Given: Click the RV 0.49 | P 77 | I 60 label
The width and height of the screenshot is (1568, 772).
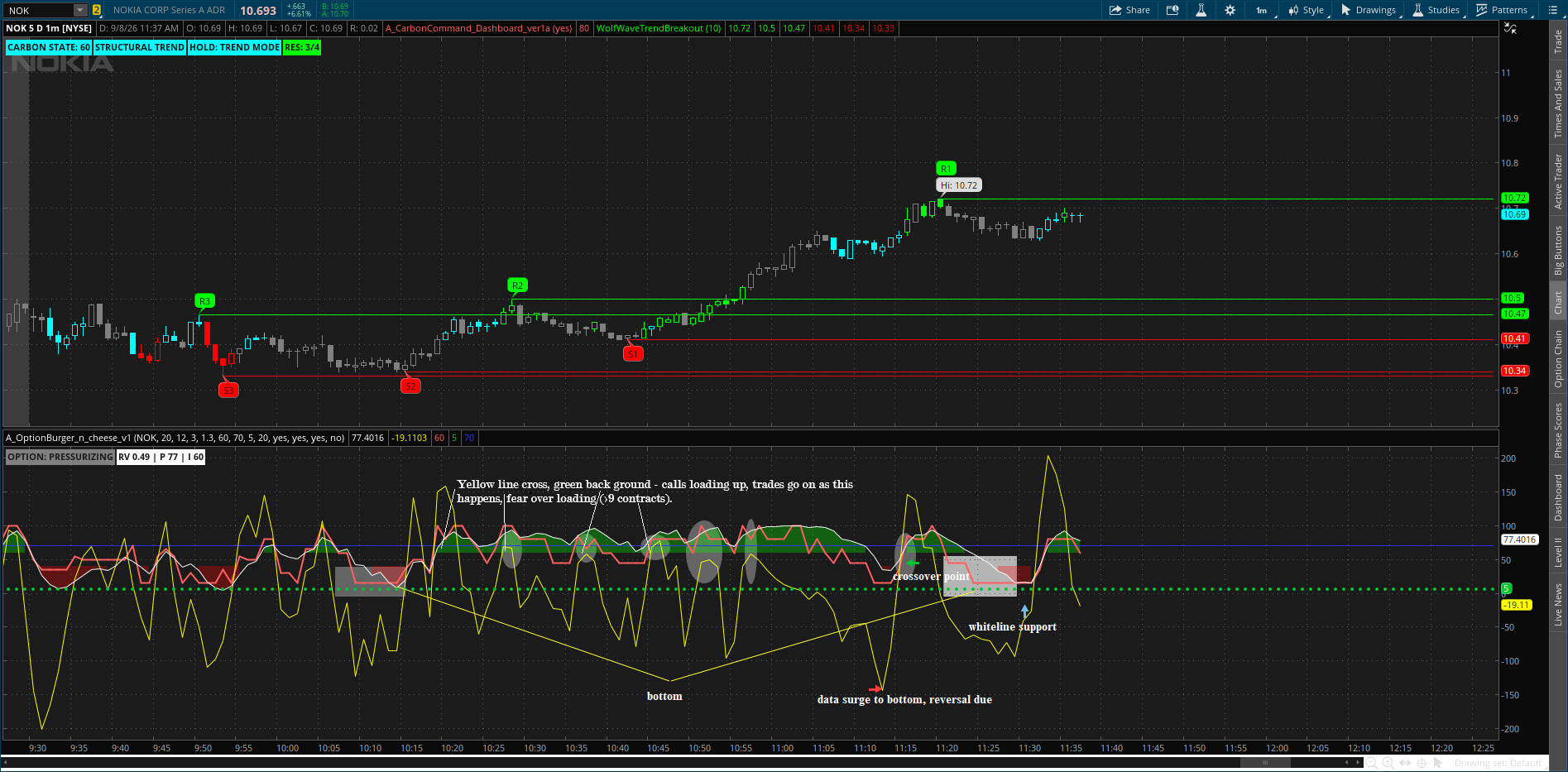Looking at the screenshot, I should pos(161,457).
